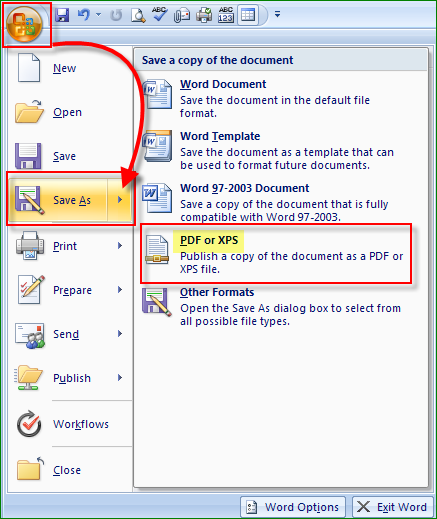Image resolution: width=437 pixels, height=519 pixels.
Task: Click the Redo/Repeat icon in the toolbar
Action: click(x=116, y=15)
